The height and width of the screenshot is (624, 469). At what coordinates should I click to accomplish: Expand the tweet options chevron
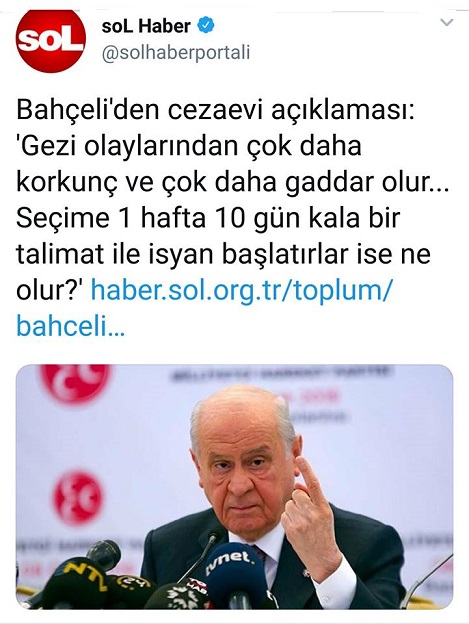click(447, 22)
